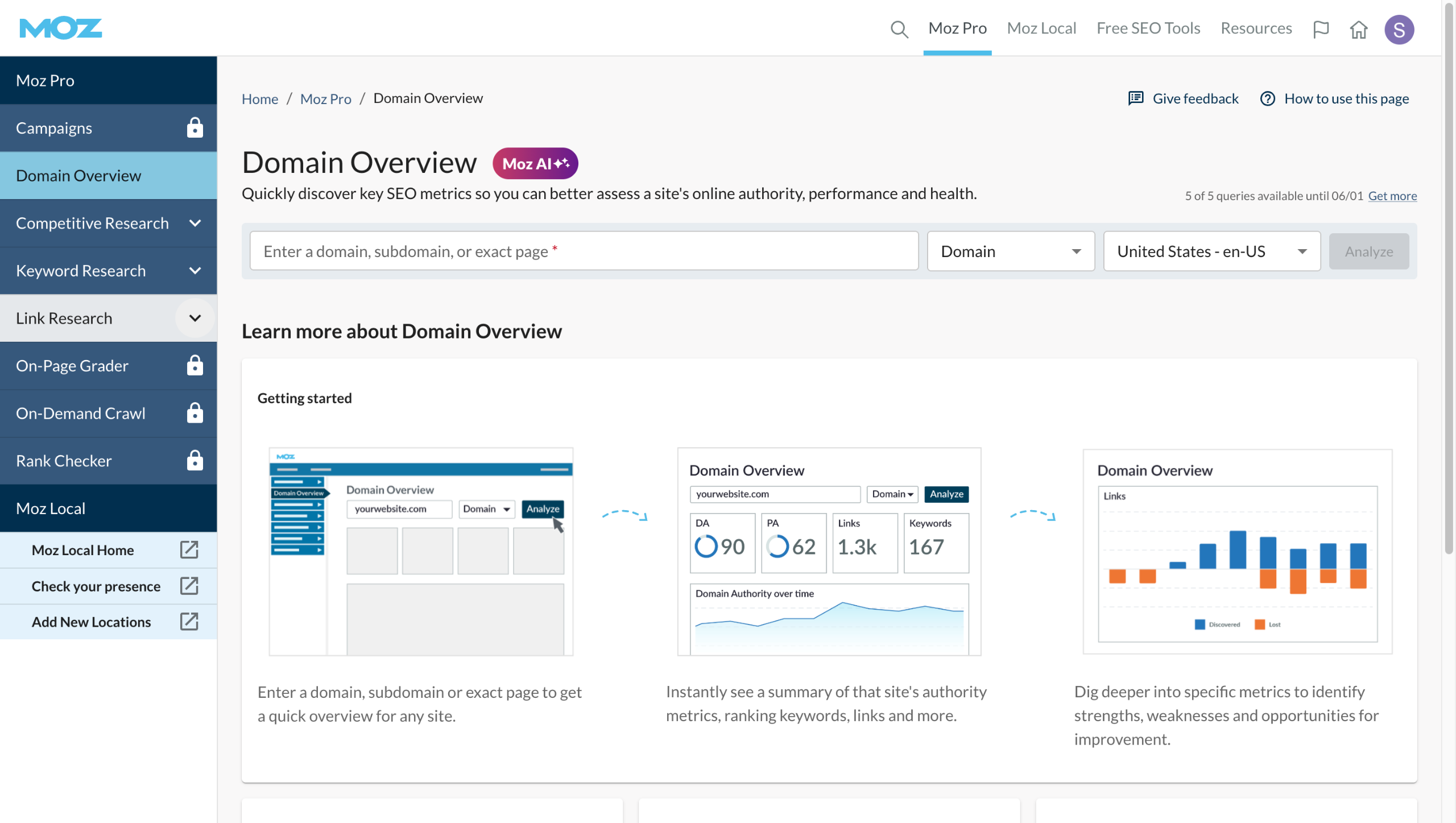Click the Give feedback chat icon
The image size is (1456, 823).
1136,98
